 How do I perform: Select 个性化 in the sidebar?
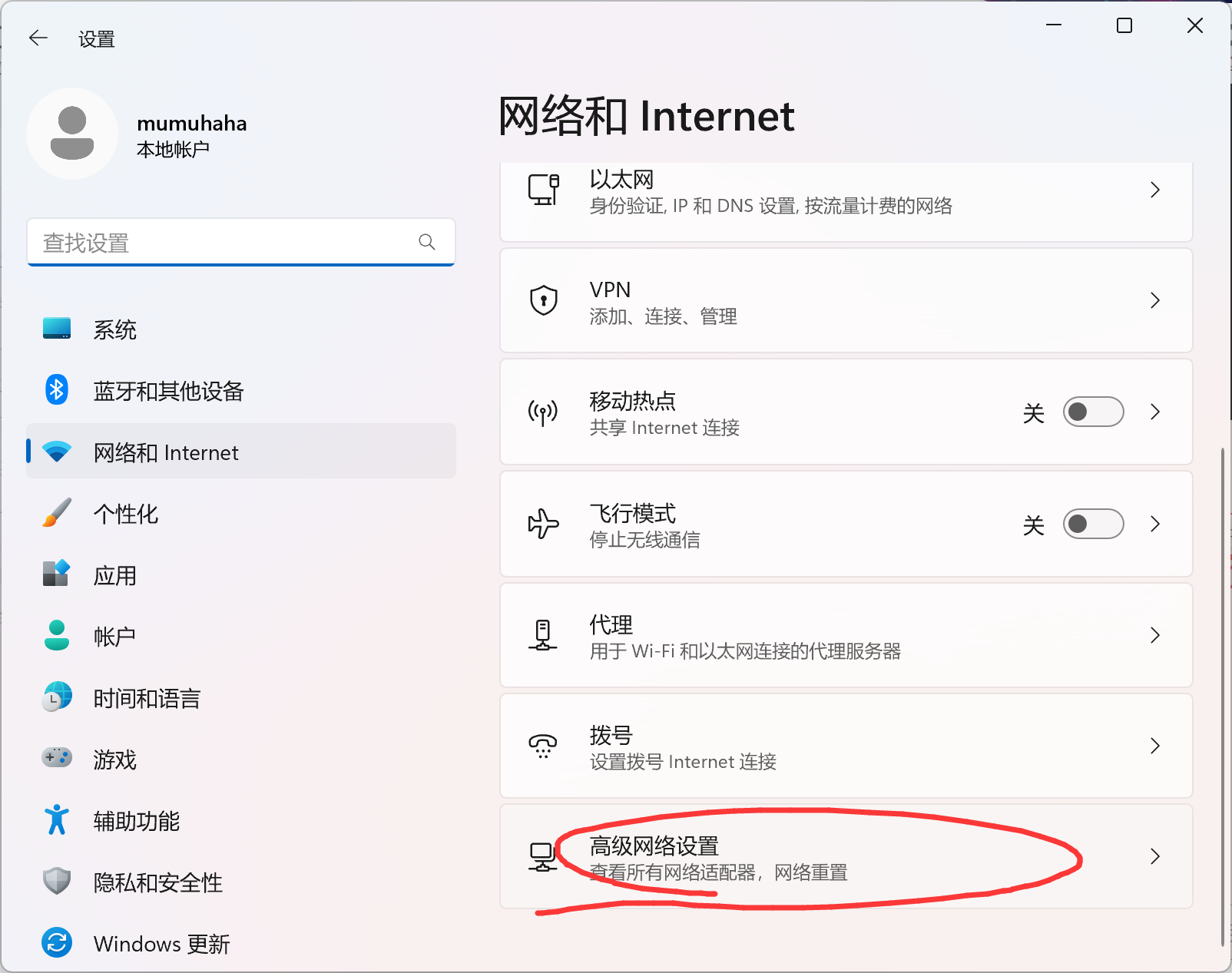tap(126, 514)
